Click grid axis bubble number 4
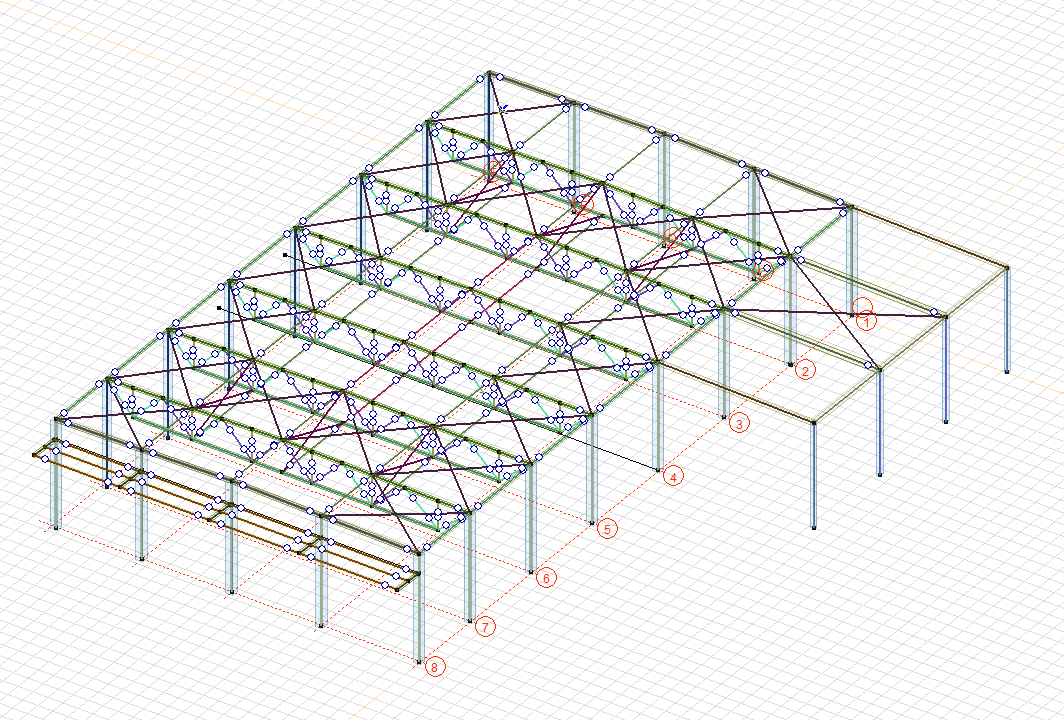The height and width of the screenshot is (720, 1064). tap(673, 477)
